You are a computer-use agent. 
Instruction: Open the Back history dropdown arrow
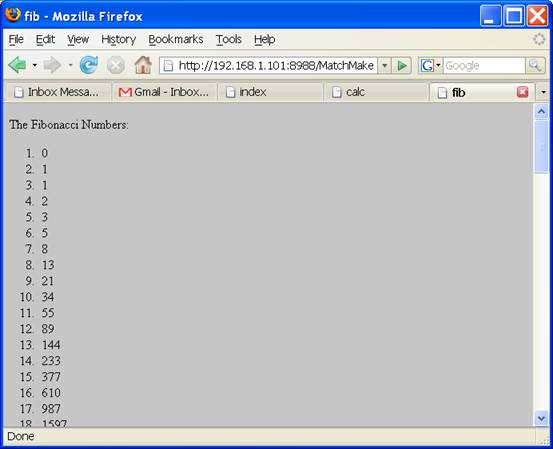(34, 65)
